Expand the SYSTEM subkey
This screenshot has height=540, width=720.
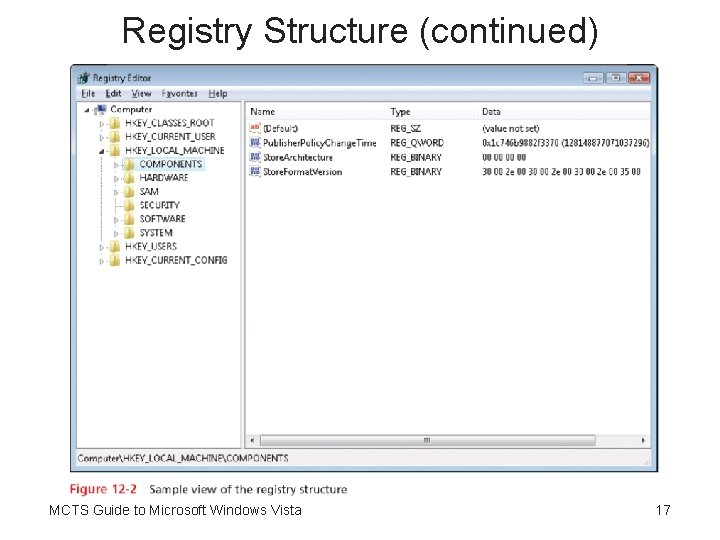tap(116, 234)
